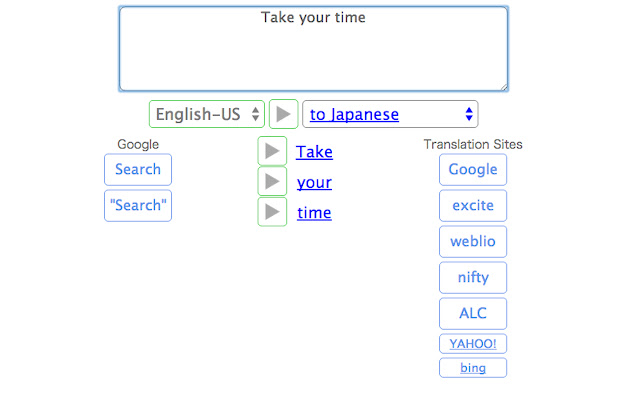This screenshot has height=400, width=640.
Task: Click the quoted "Search" button
Action: click(x=138, y=205)
